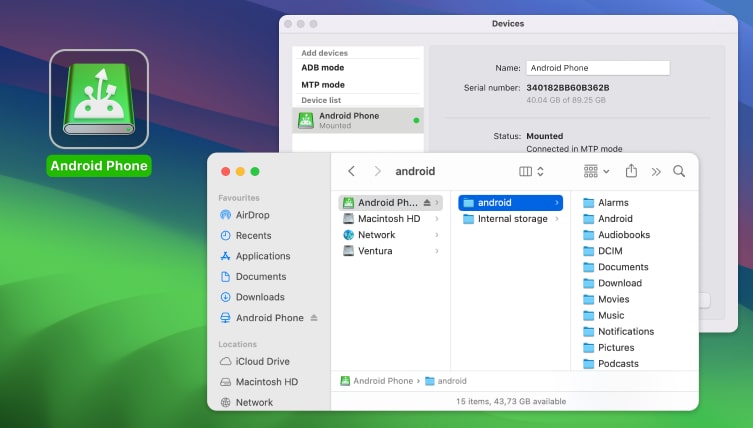Change Finder column view mode
The height and width of the screenshot is (428, 753).
tap(532, 171)
